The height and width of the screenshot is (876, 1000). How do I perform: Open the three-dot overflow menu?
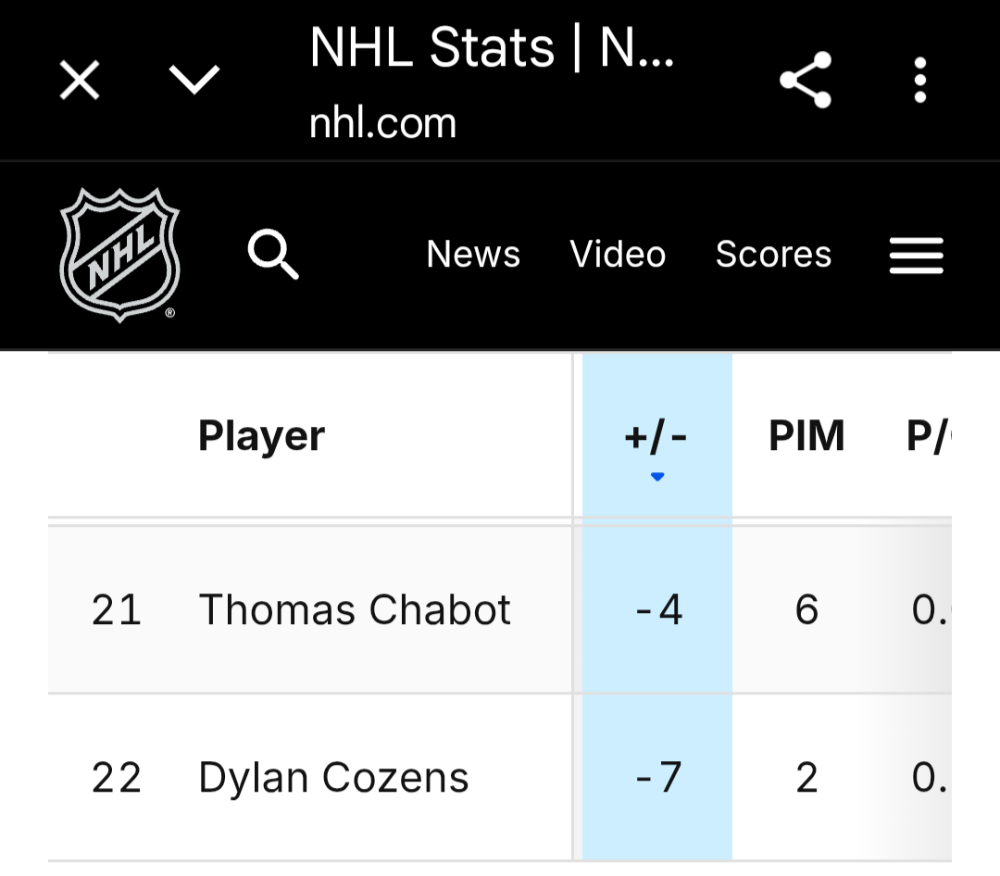pos(920,80)
